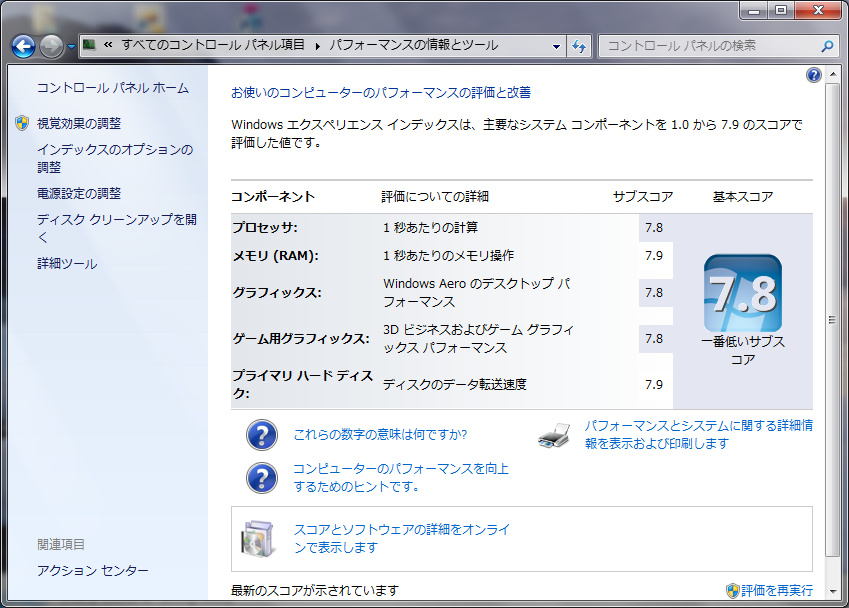Open パフォーマンスとシステムに関する詳細情報 print link
This screenshot has width=849, height=608.
pyautogui.click(x=698, y=434)
